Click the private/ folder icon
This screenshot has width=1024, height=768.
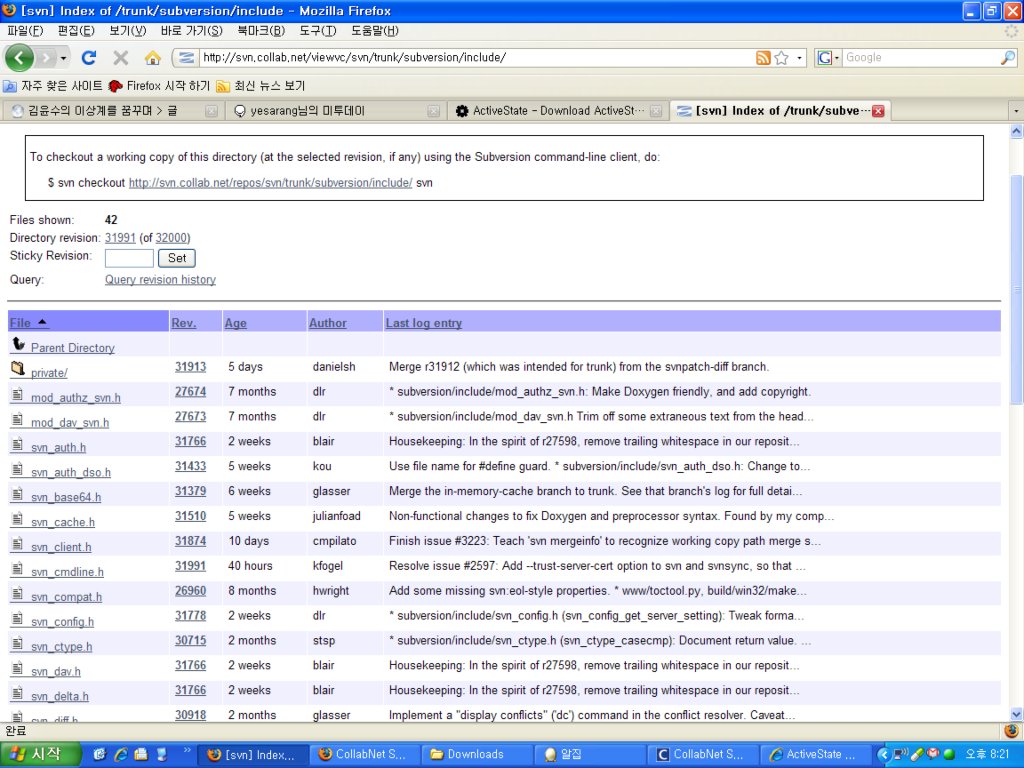tap(18, 368)
